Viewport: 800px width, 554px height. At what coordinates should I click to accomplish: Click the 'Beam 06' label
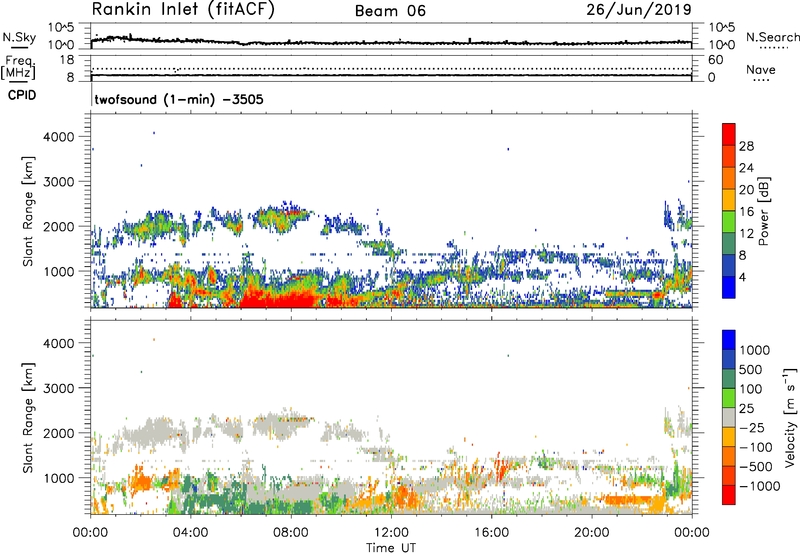390,11
